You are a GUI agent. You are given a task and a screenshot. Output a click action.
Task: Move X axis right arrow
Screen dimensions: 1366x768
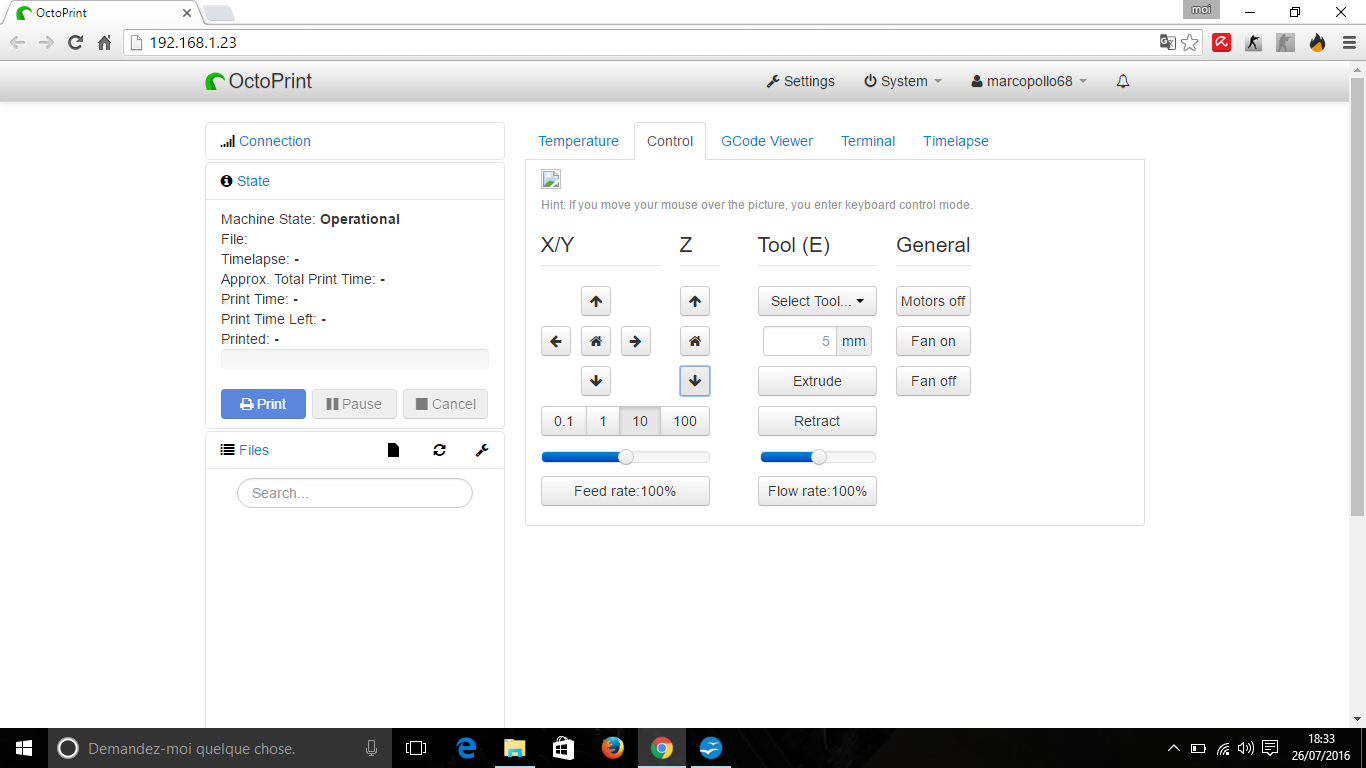pos(635,341)
